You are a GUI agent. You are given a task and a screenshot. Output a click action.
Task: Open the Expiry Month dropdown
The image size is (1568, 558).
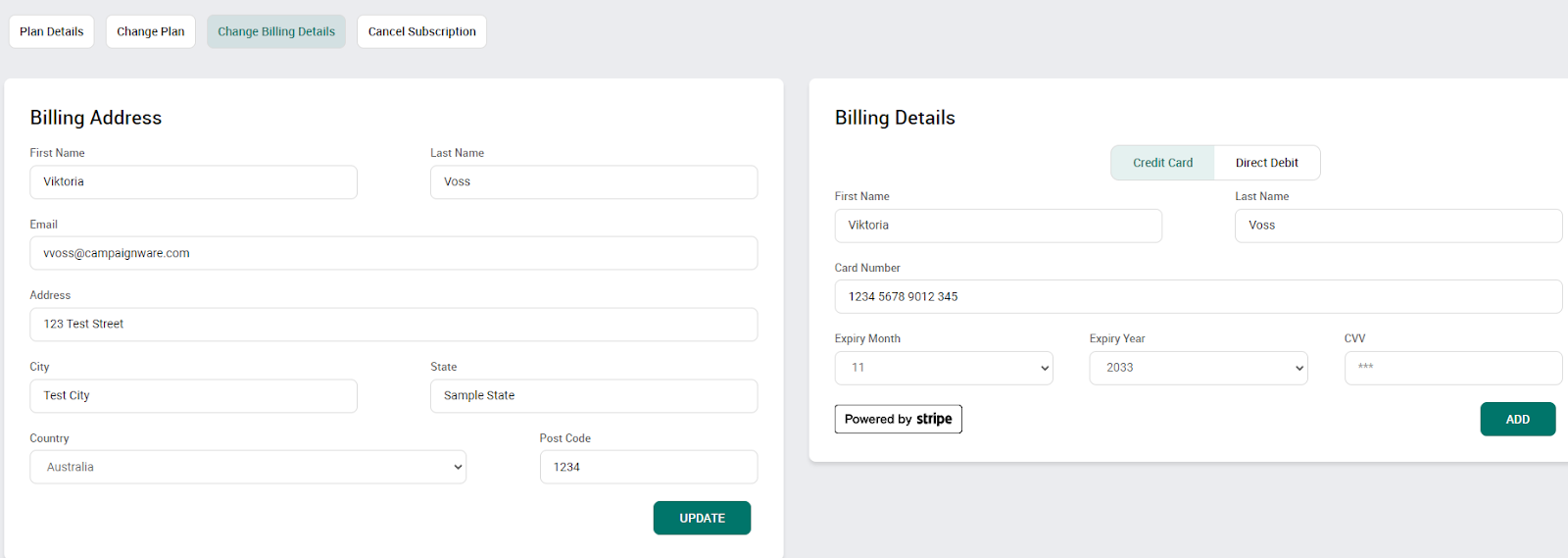[944, 368]
